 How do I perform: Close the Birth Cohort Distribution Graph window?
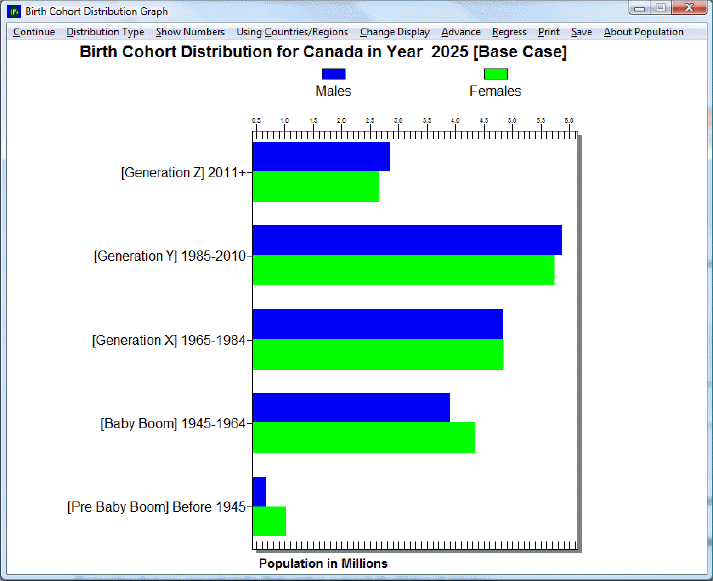point(689,8)
